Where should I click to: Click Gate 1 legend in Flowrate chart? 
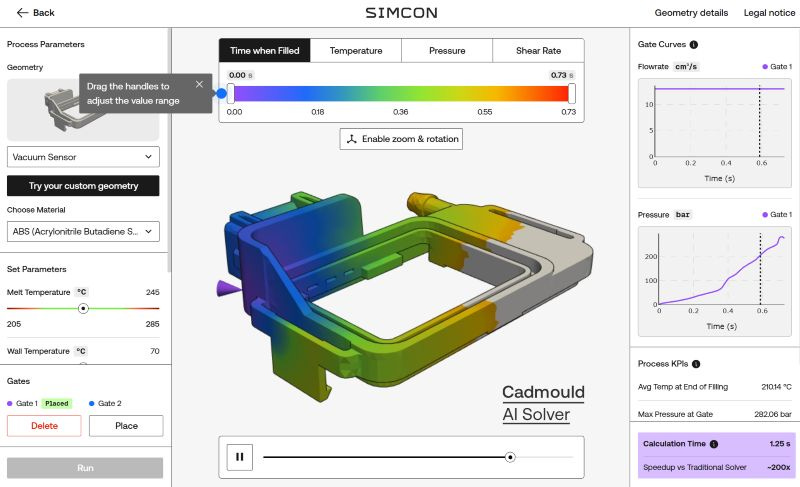click(x=777, y=67)
